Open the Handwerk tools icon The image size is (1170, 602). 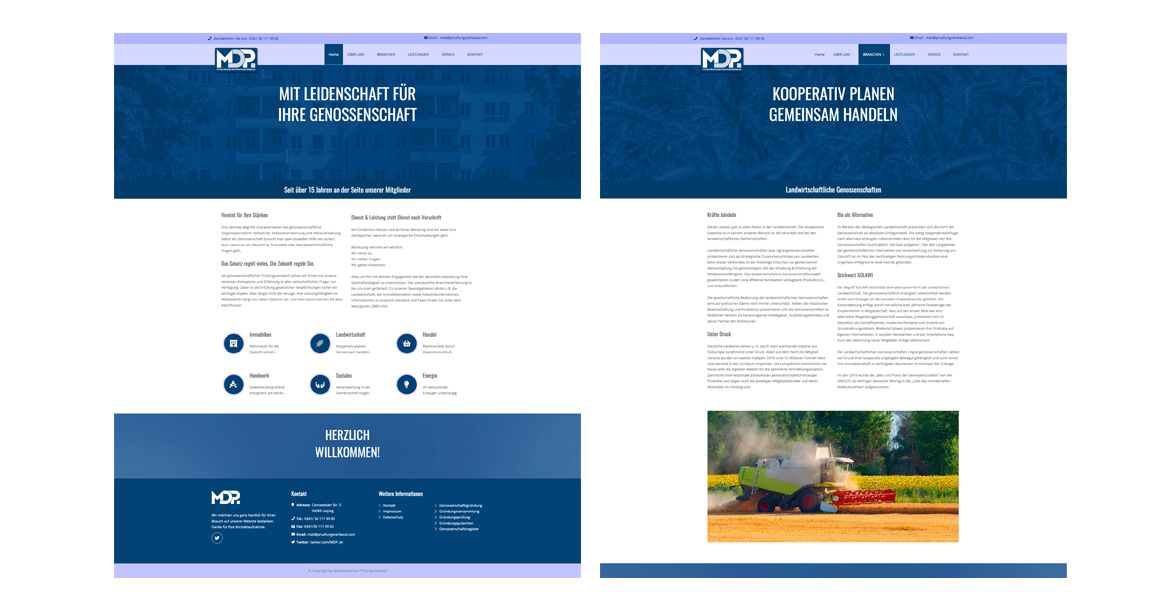click(x=234, y=384)
